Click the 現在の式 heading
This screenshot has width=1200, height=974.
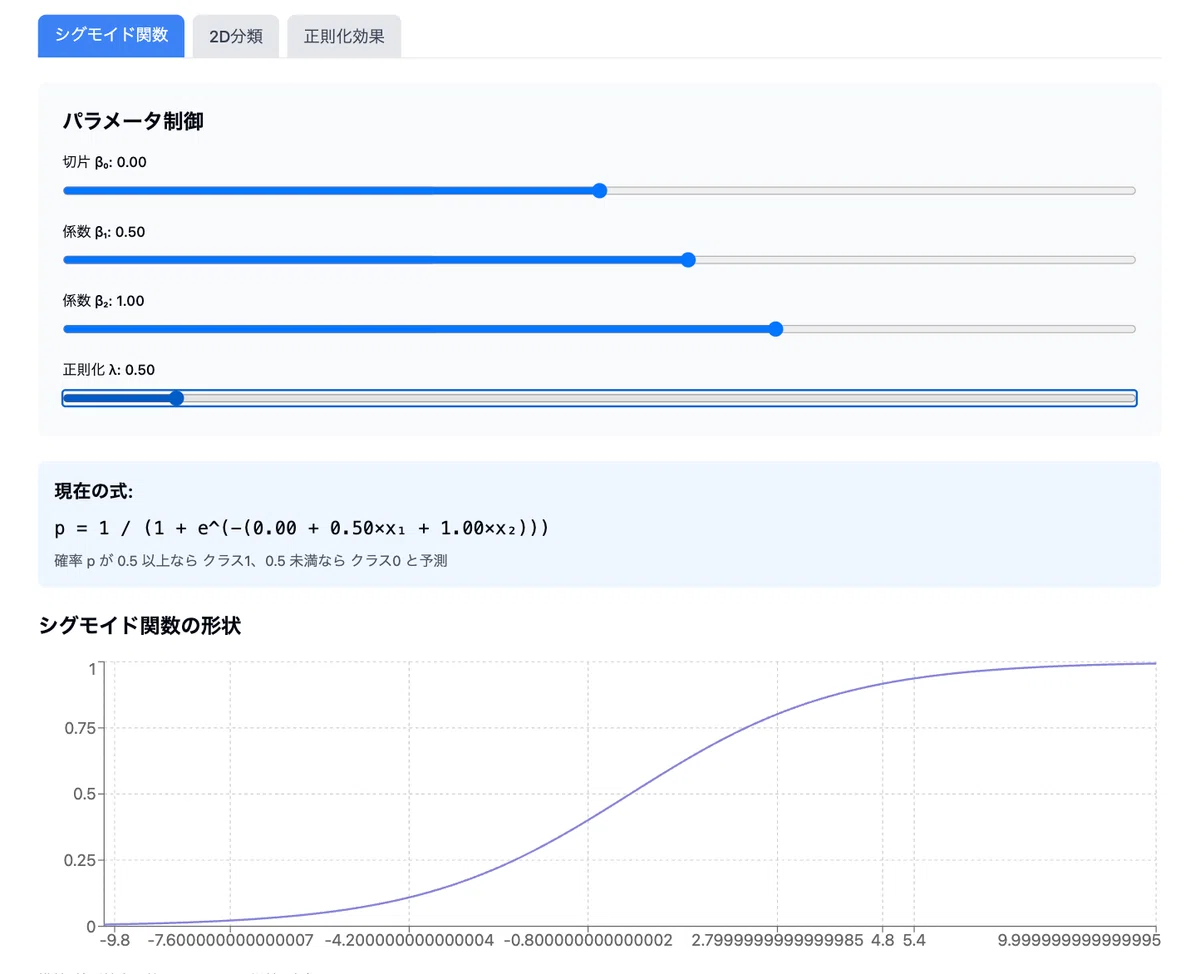(94, 491)
